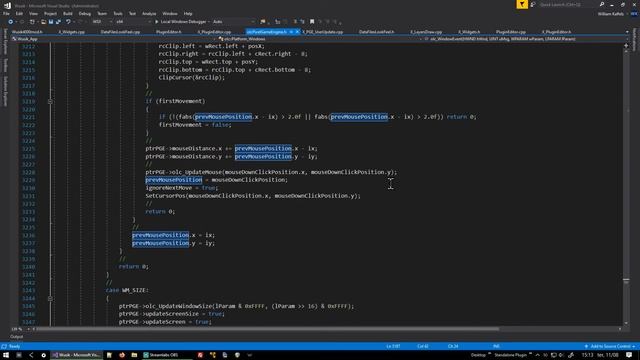Click the toolbar bookmark icon
This screenshot has width=640, height=360.
[312, 22]
